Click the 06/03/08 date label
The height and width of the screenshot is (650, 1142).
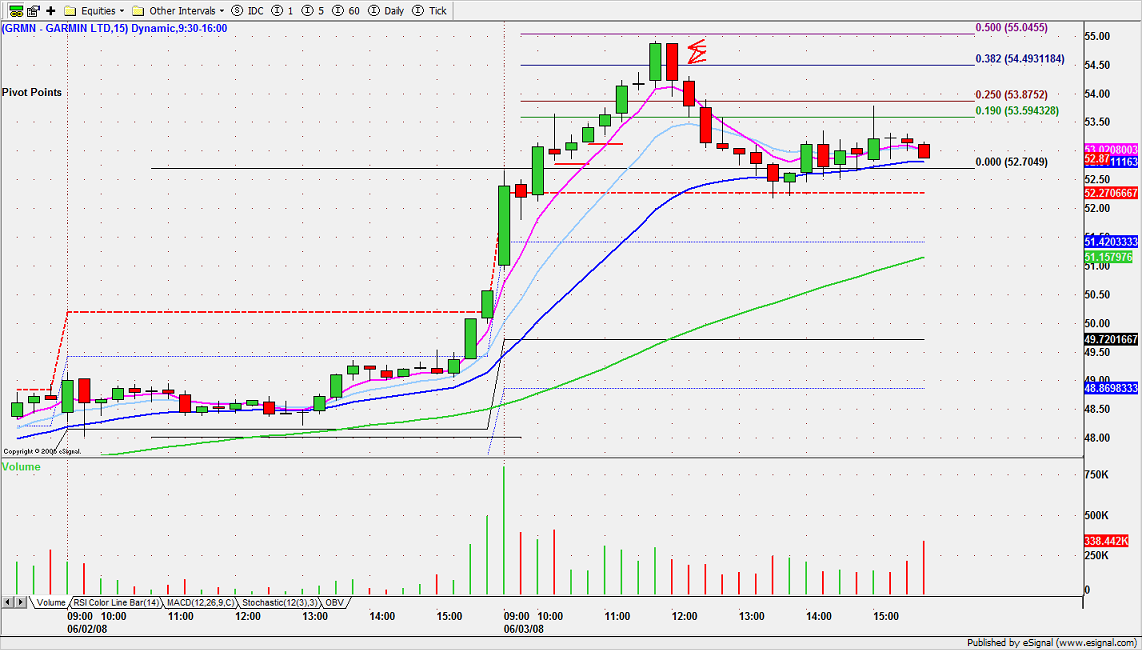(x=524, y=628)
